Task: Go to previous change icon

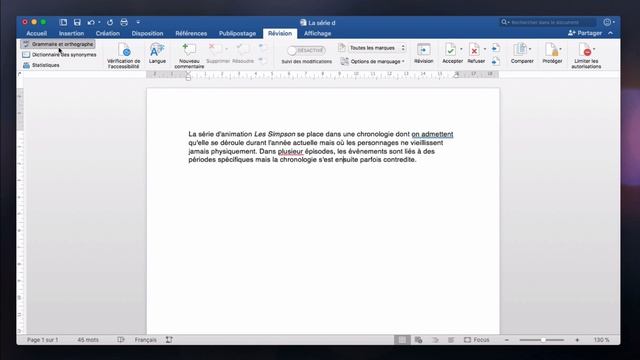Action: [496, 48]
